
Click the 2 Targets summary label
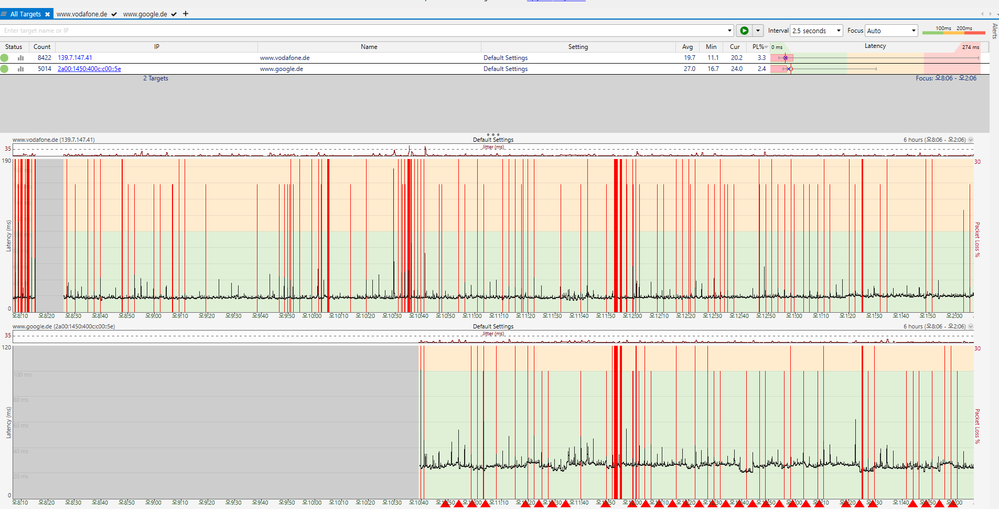pyautogui.click(x=155, y=78)
